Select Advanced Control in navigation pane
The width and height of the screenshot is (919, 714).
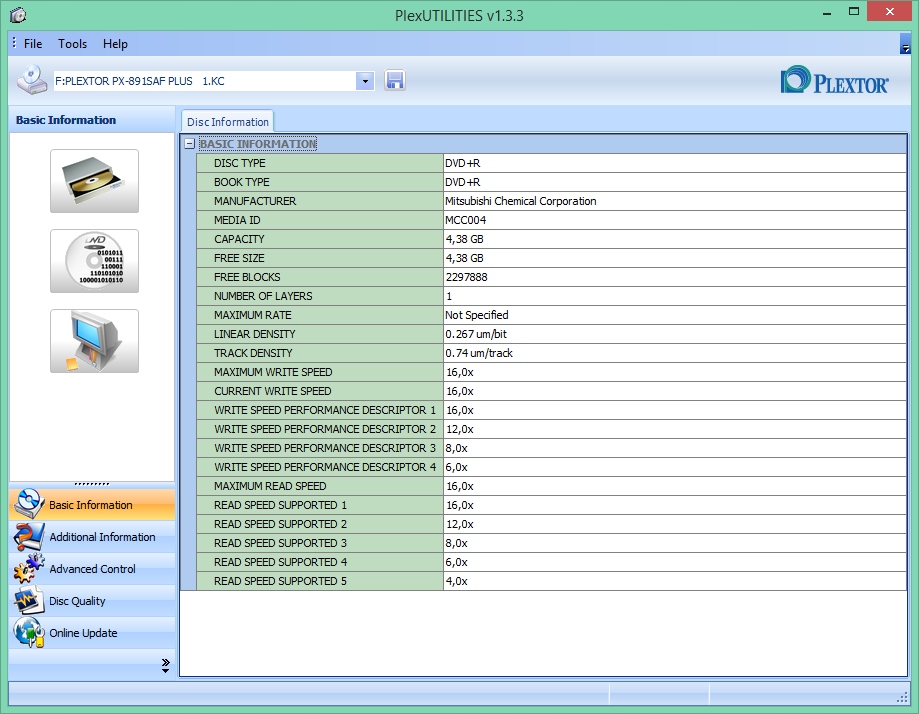[92, 569]
